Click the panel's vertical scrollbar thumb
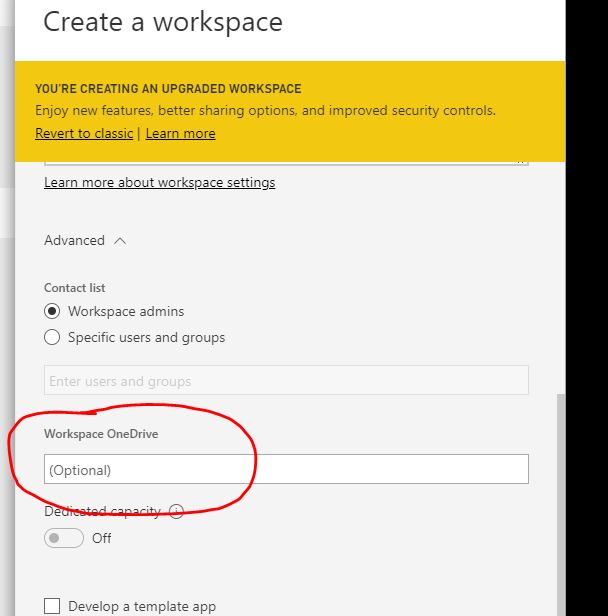The width and height of the screenshot is (608, 616). (561, 505)
